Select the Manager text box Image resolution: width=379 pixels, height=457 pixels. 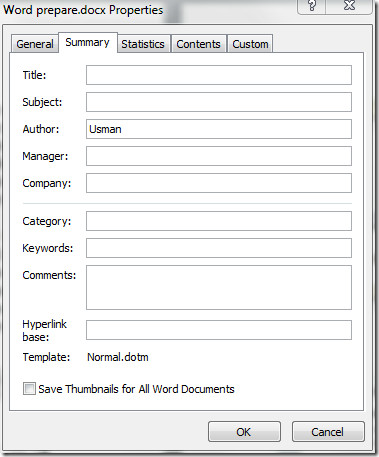point(219,156)
